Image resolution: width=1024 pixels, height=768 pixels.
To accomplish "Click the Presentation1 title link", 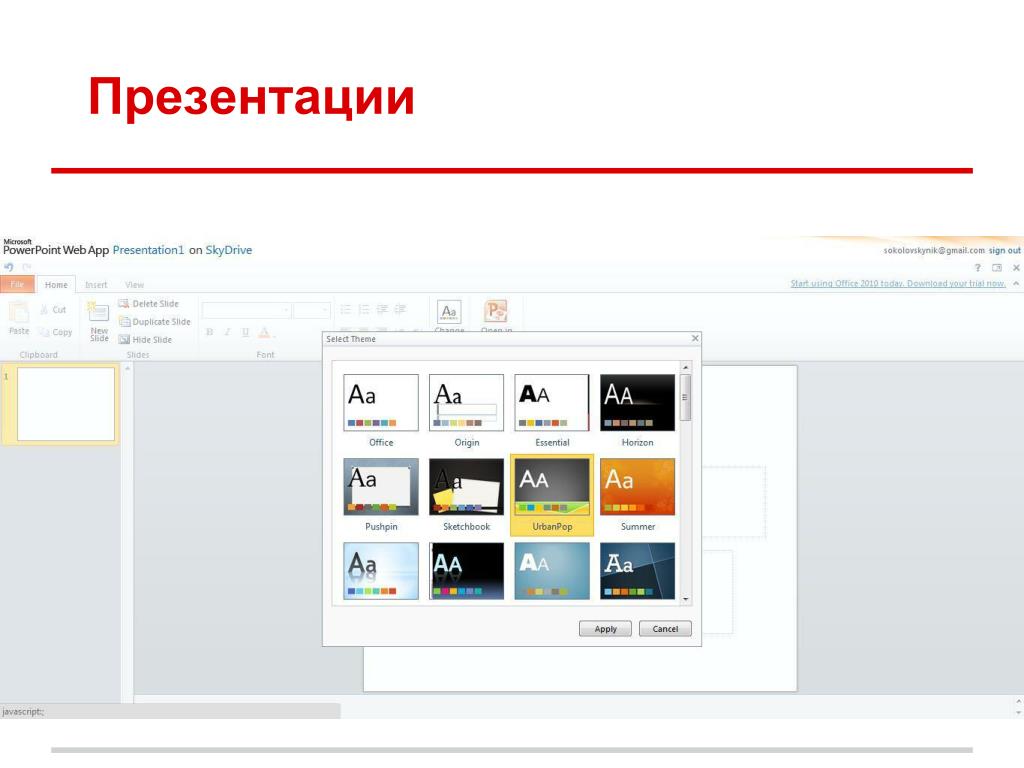I will pyautogui.click(x=148, y=250).
